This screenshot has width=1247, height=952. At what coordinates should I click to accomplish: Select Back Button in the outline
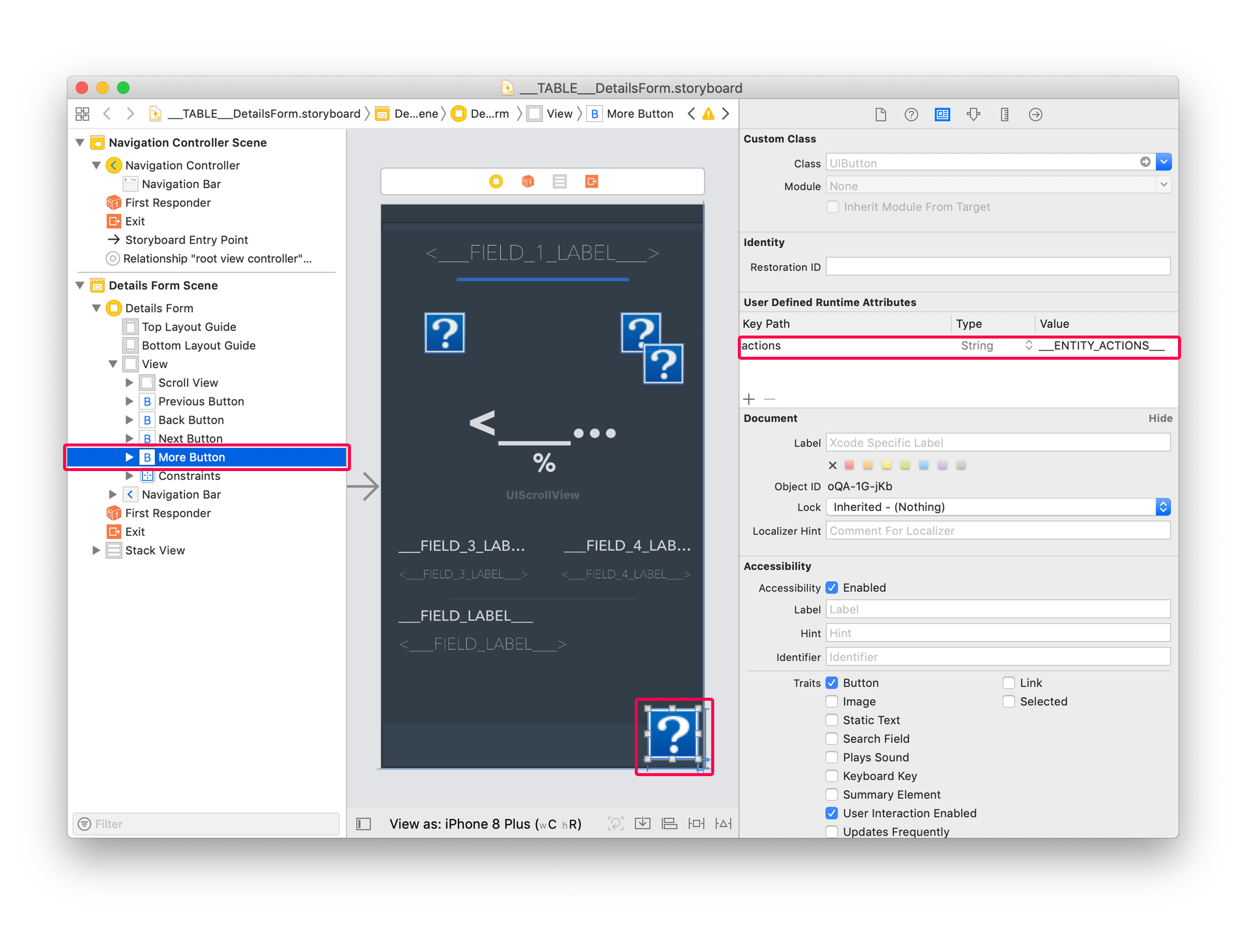click(x=191, y=420)
